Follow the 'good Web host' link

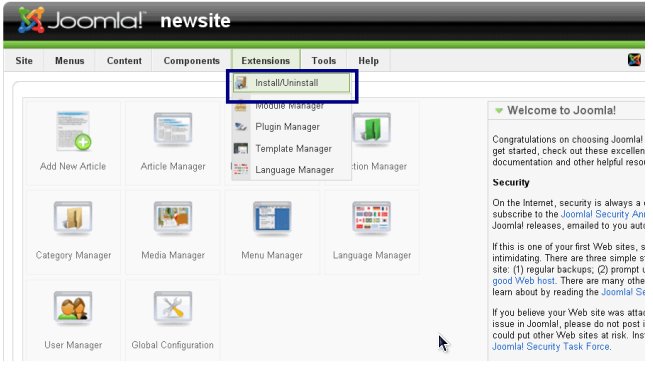click(523, 281)
